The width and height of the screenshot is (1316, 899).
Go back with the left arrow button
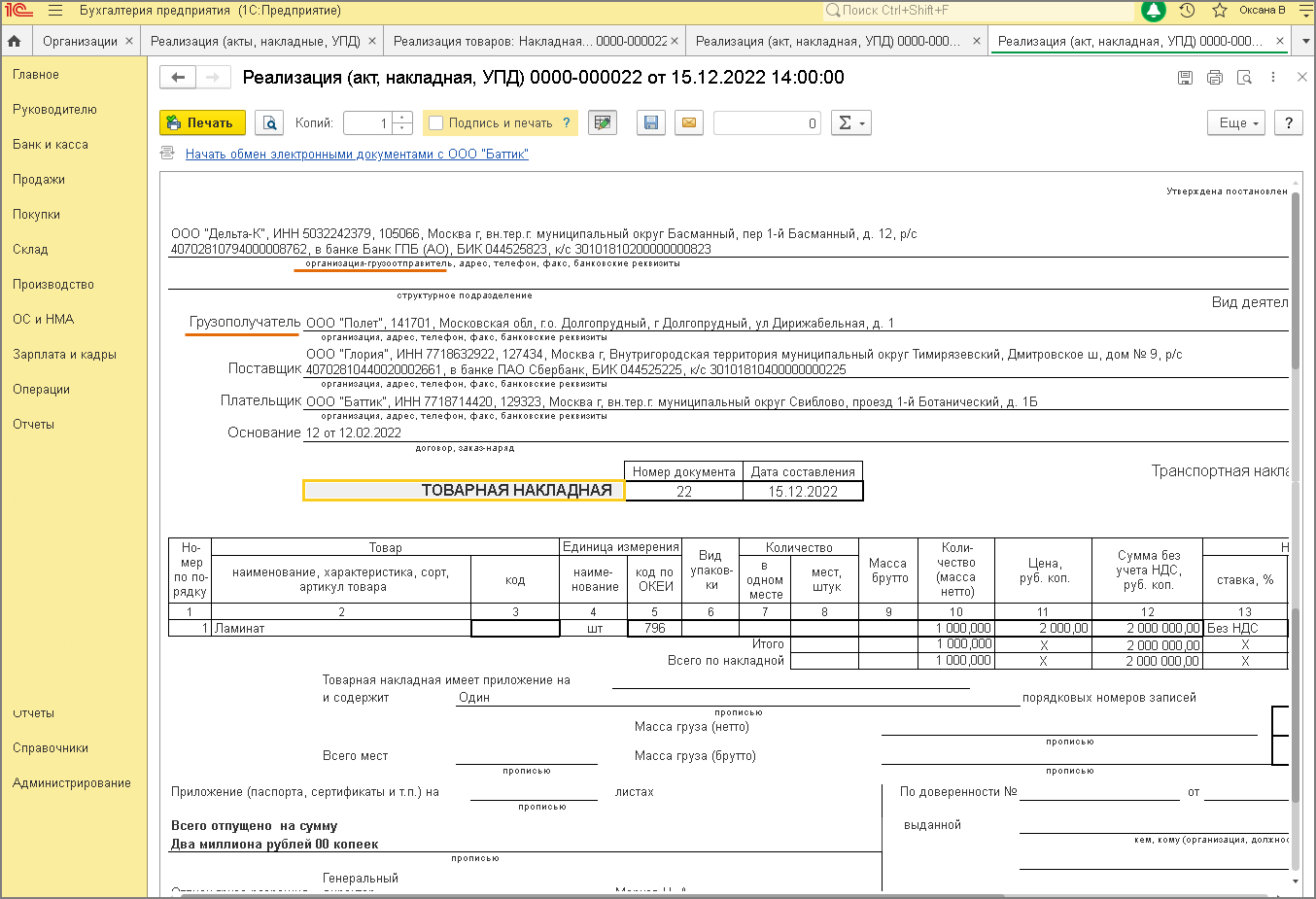pyautogui.click(x=178, y=78)
